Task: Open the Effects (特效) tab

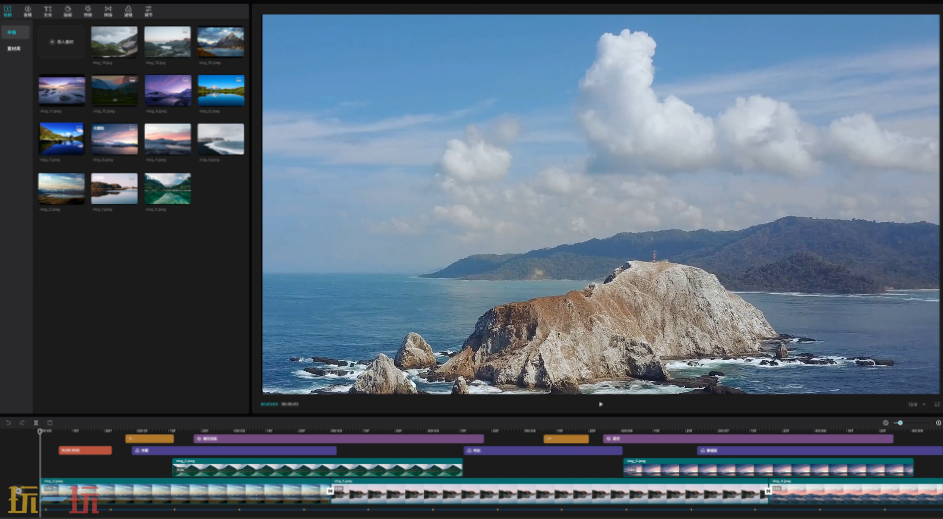Action: click(x=88, y=11)
